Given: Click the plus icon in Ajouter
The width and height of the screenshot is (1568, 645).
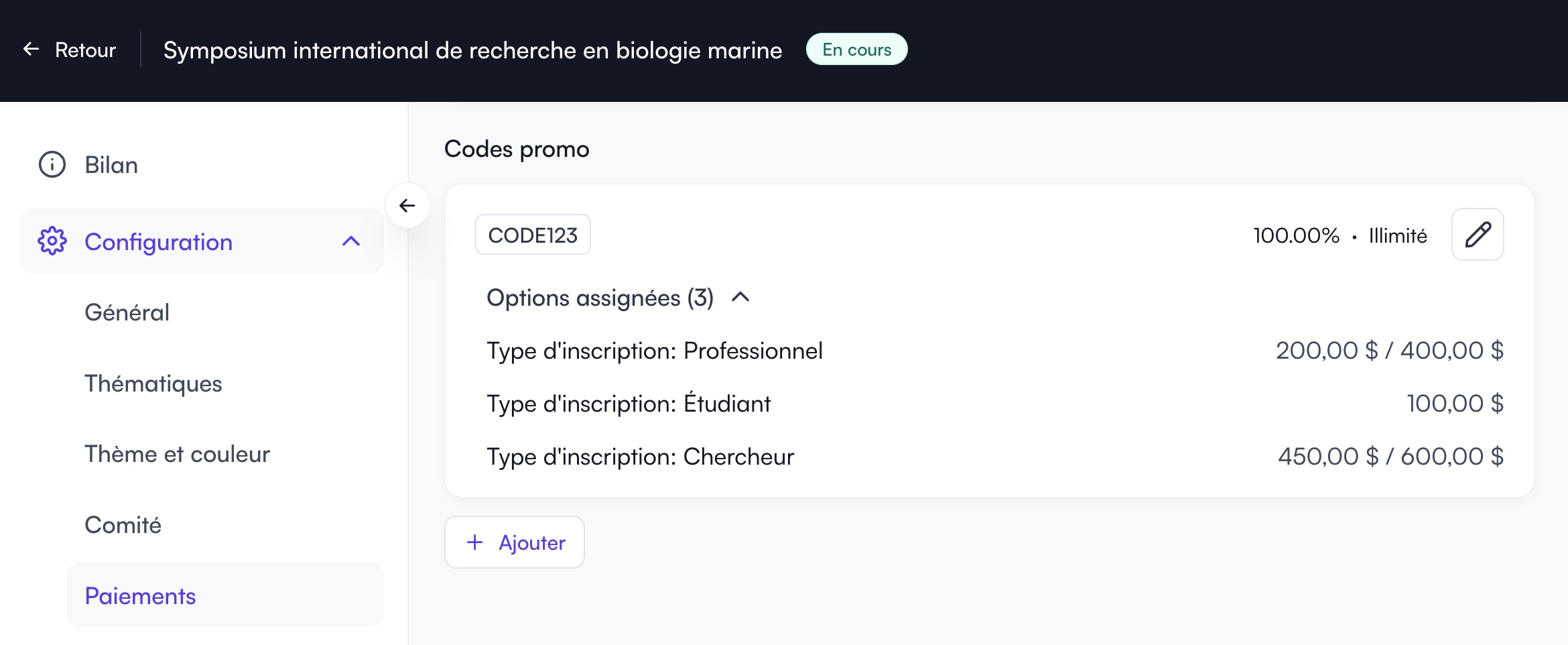Looking at the screenshot, I should coord(475,542).
